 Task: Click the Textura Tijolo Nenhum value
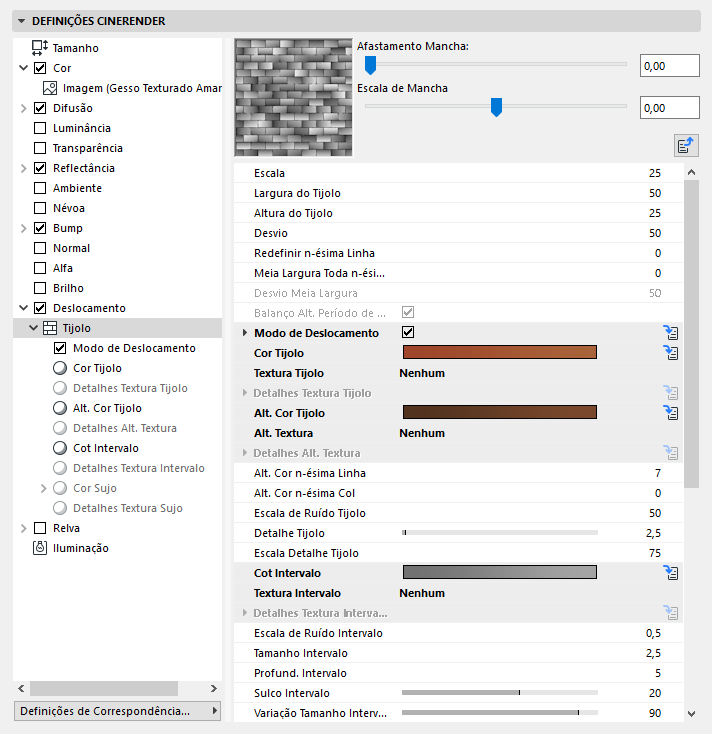422,373
